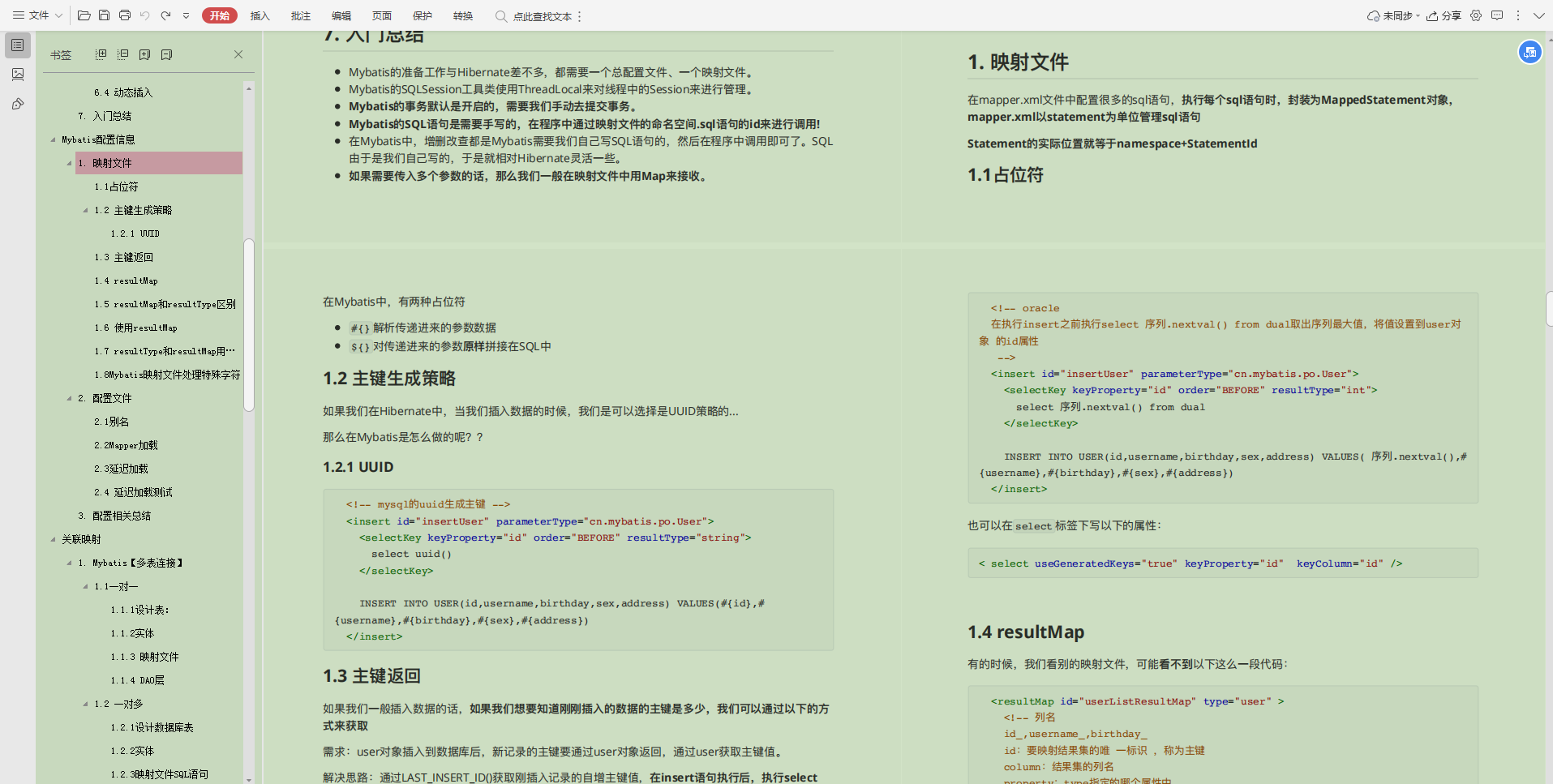The image size is (1553, 784).
Task: Select the 开始 tab
Action: [220, 15]
